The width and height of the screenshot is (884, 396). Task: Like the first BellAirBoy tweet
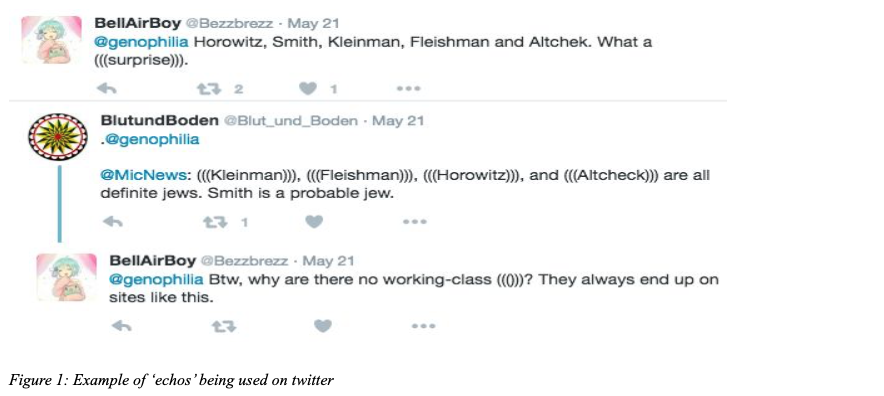click(308, 89)
